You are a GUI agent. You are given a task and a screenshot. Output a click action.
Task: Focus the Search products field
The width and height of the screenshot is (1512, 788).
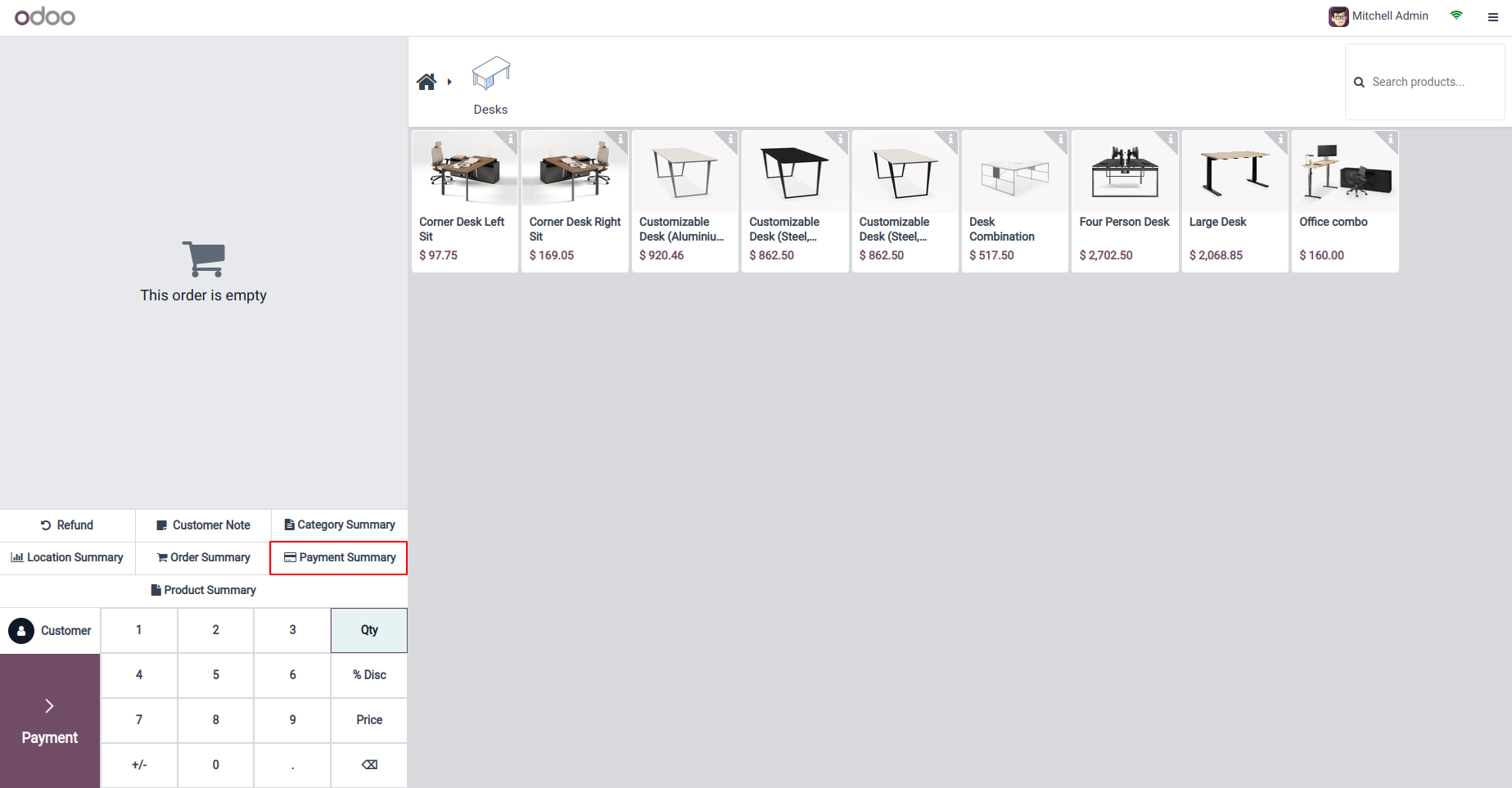click(1425, 82)
